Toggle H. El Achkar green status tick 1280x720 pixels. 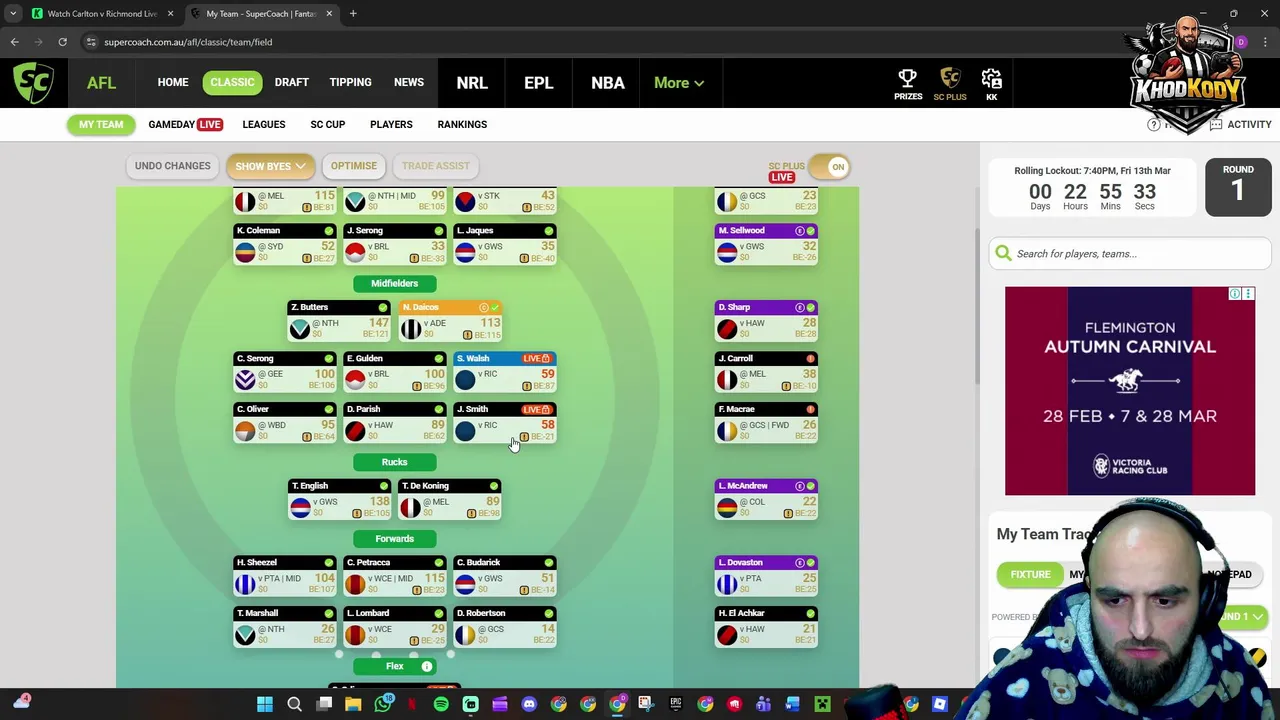(x=810, y=613)
